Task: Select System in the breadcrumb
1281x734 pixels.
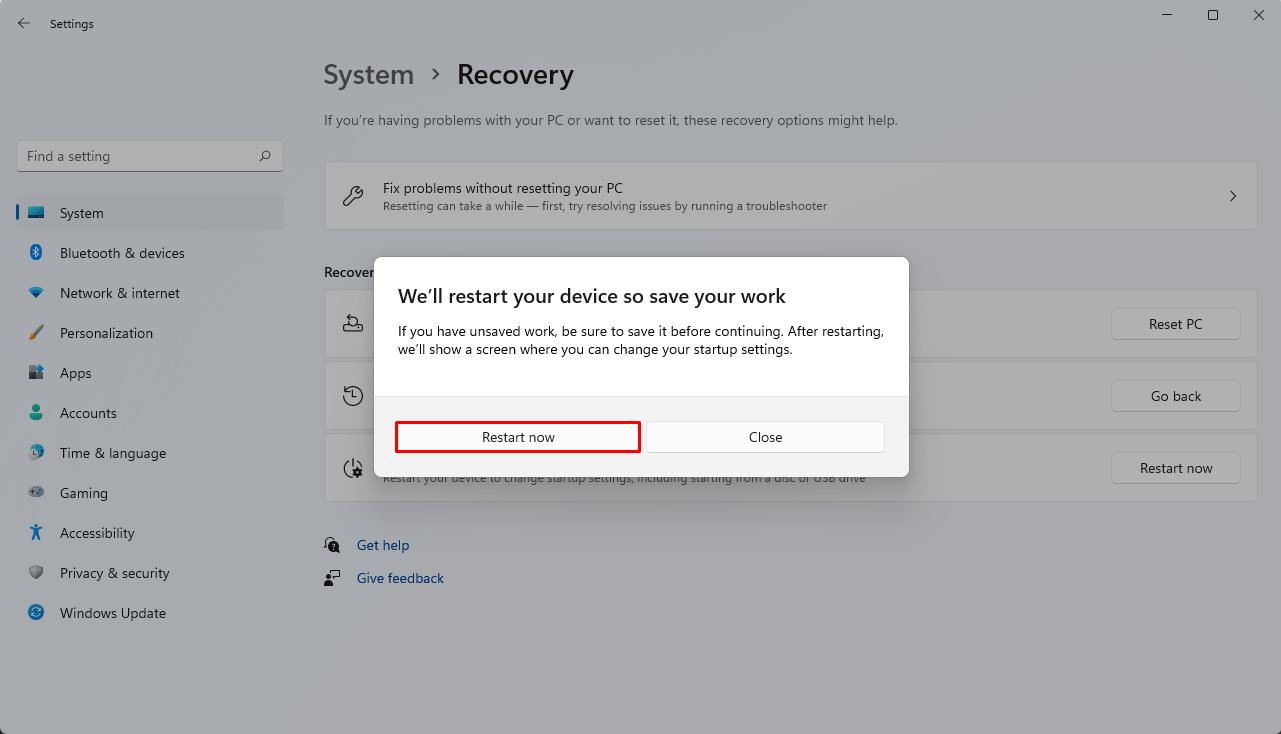Action: coord(369,75)
